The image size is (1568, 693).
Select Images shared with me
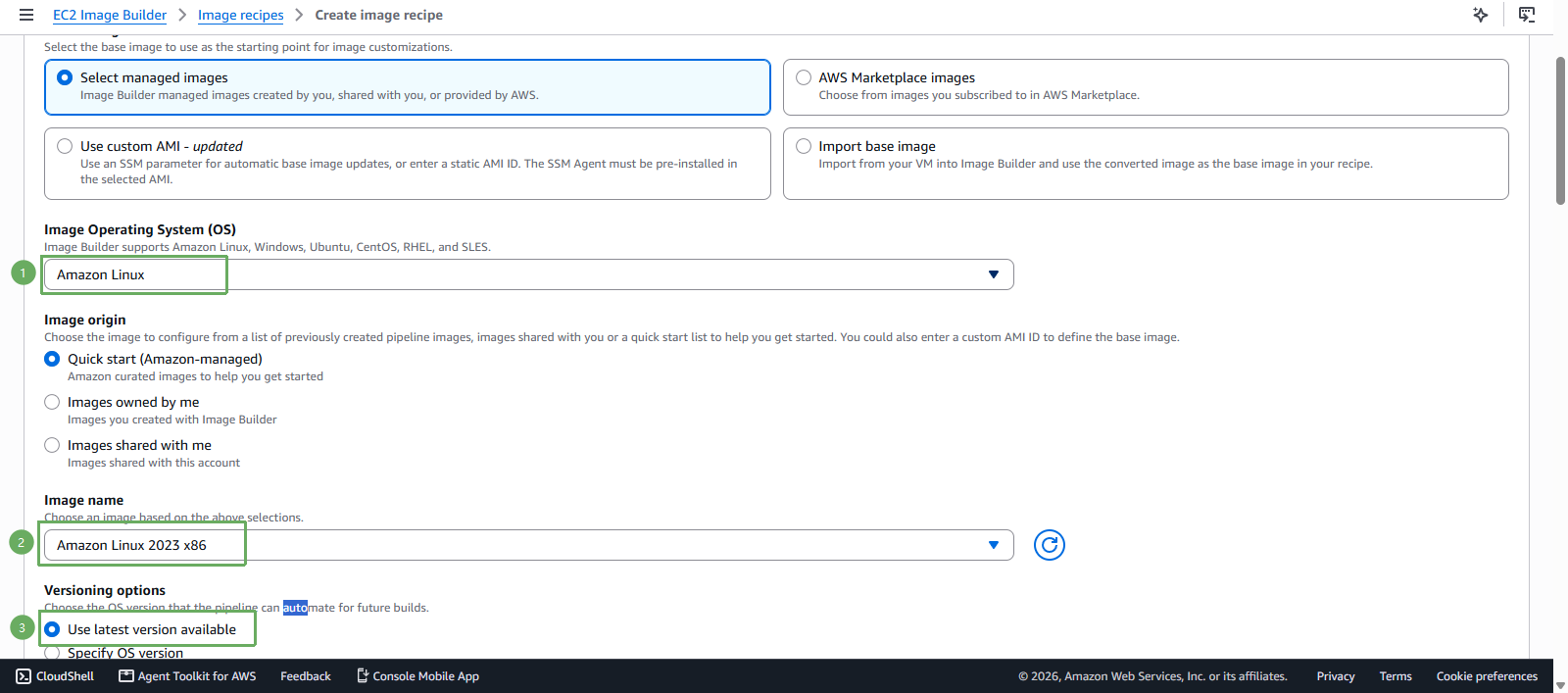(52, 445)
